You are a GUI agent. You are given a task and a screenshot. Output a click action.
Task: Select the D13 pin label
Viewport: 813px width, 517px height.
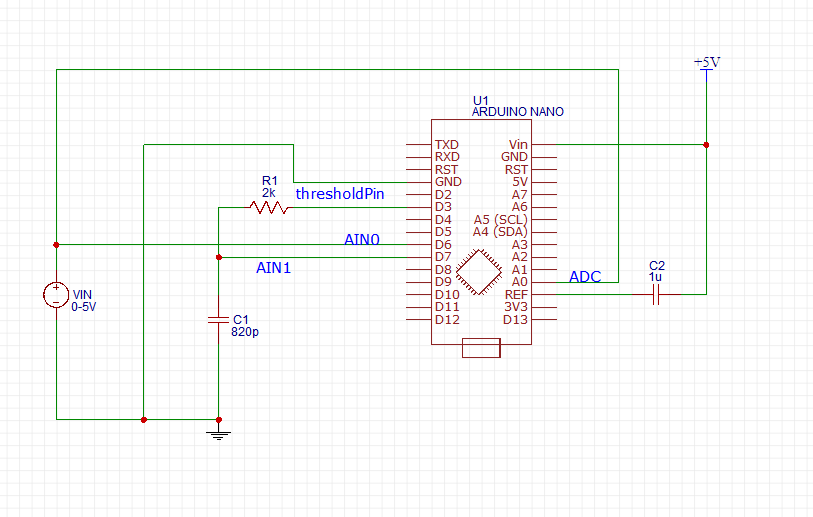(515, 319)
